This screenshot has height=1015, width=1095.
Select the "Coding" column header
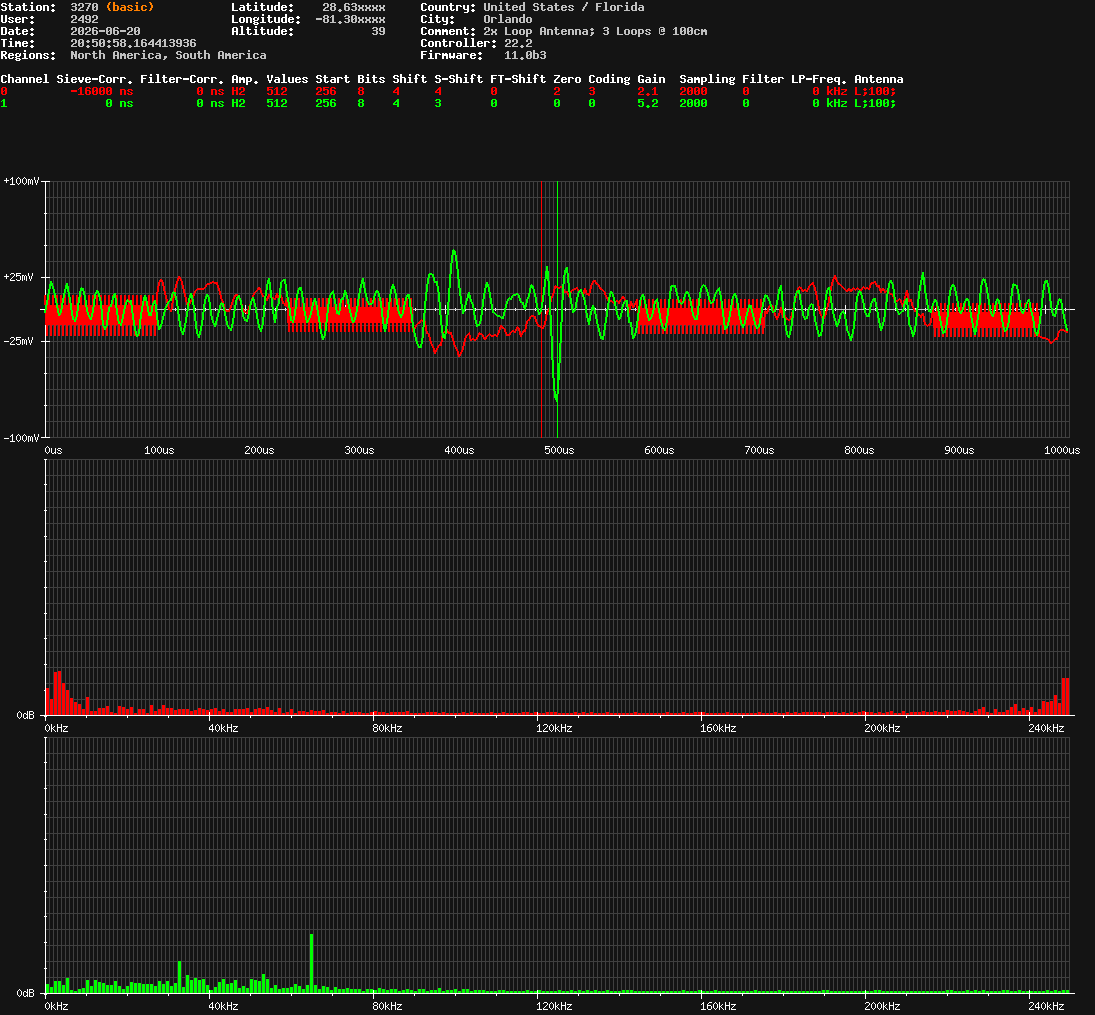pos(609,79)
